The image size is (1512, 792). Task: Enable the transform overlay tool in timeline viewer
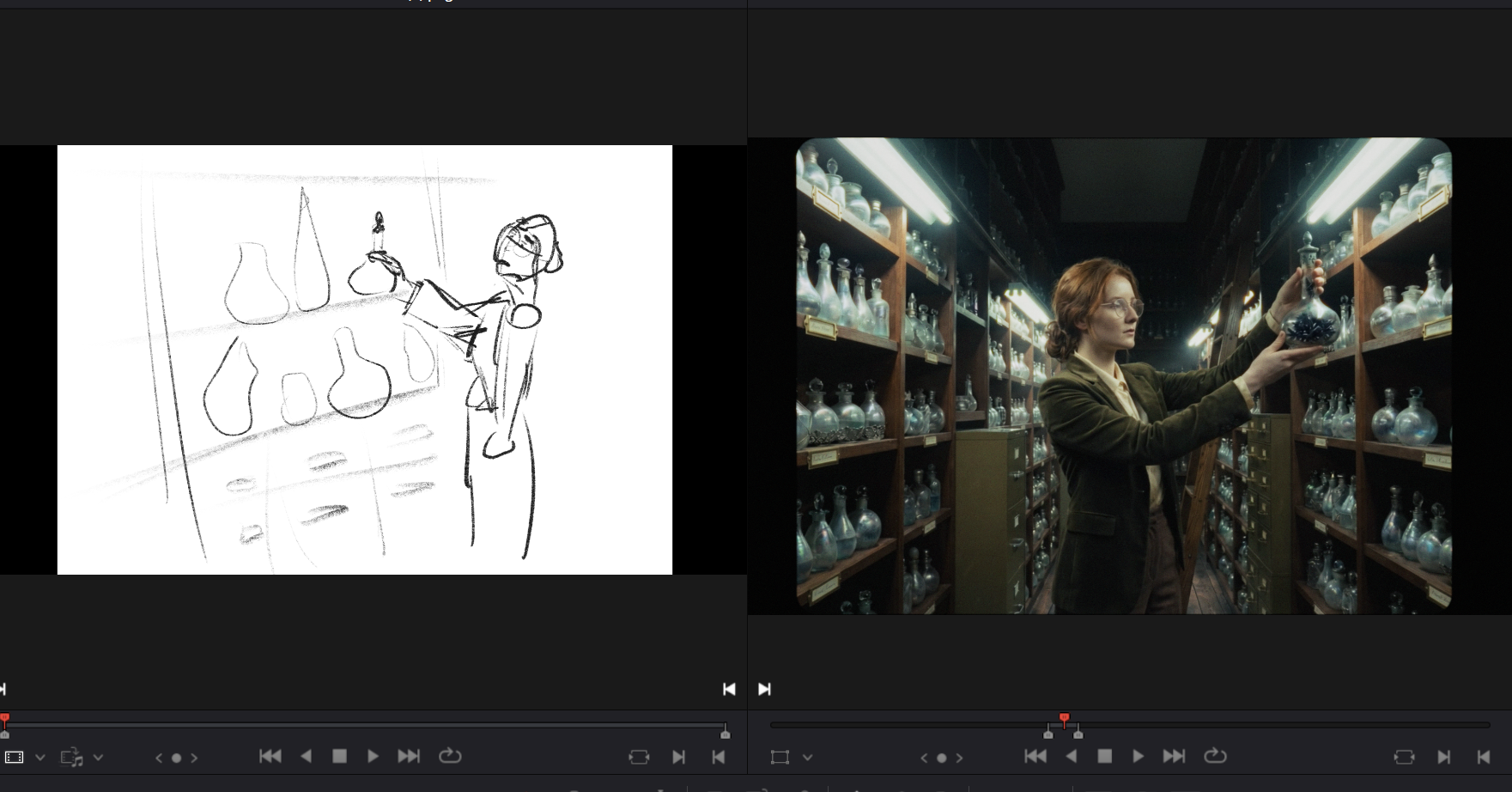(x=780, y=758)
